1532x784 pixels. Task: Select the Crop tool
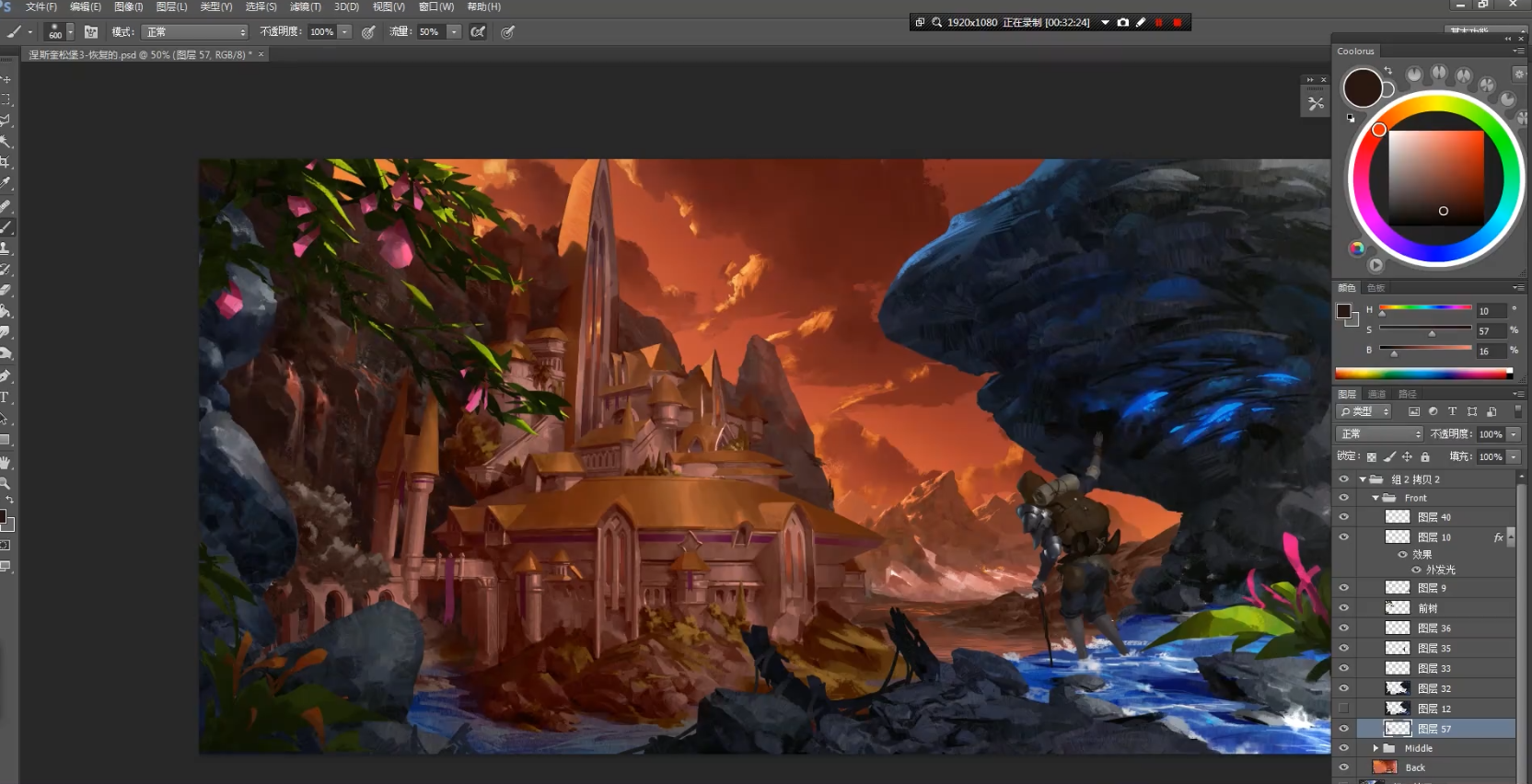[5, 163]
